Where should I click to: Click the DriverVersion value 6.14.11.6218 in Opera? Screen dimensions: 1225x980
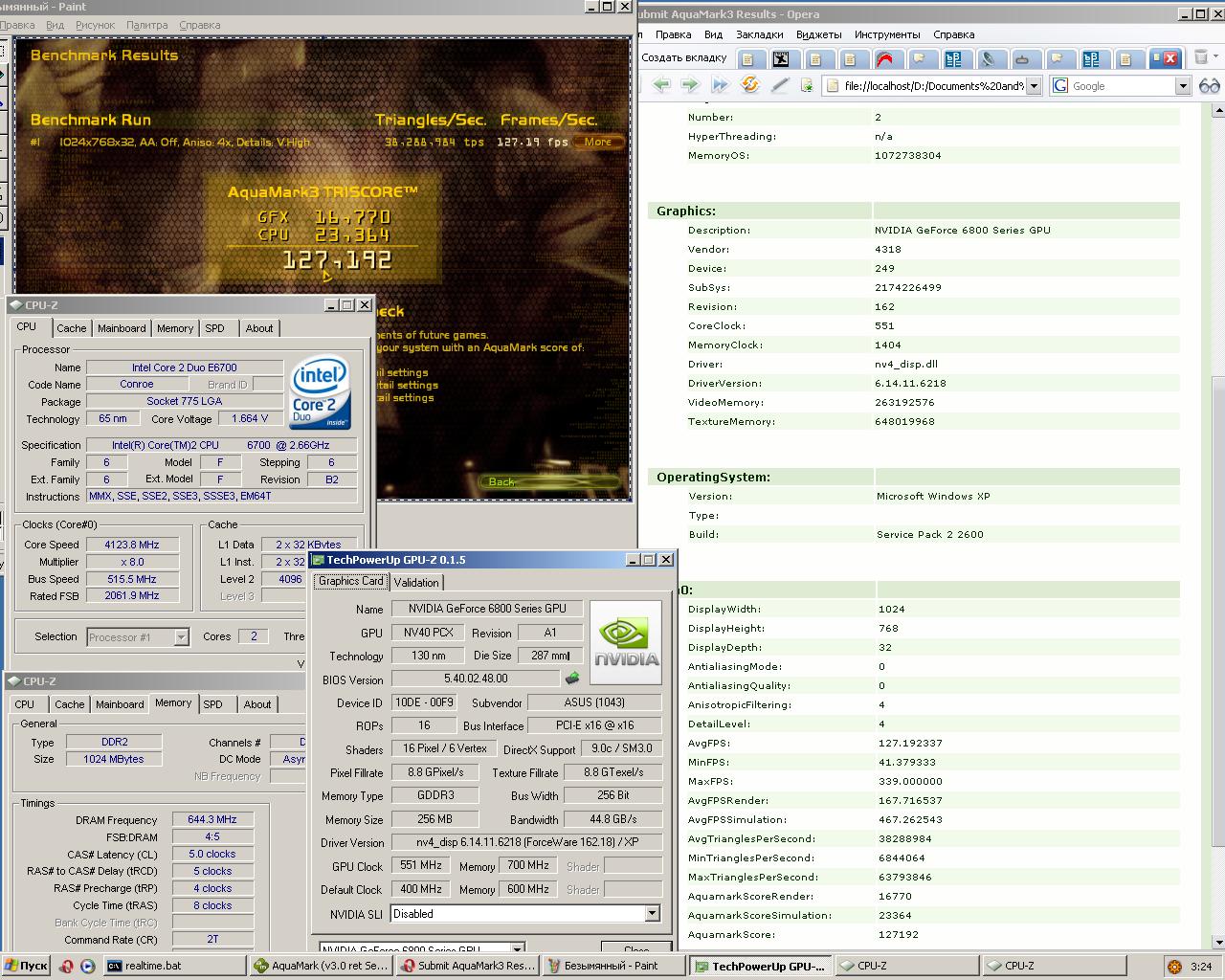point(910,383)
